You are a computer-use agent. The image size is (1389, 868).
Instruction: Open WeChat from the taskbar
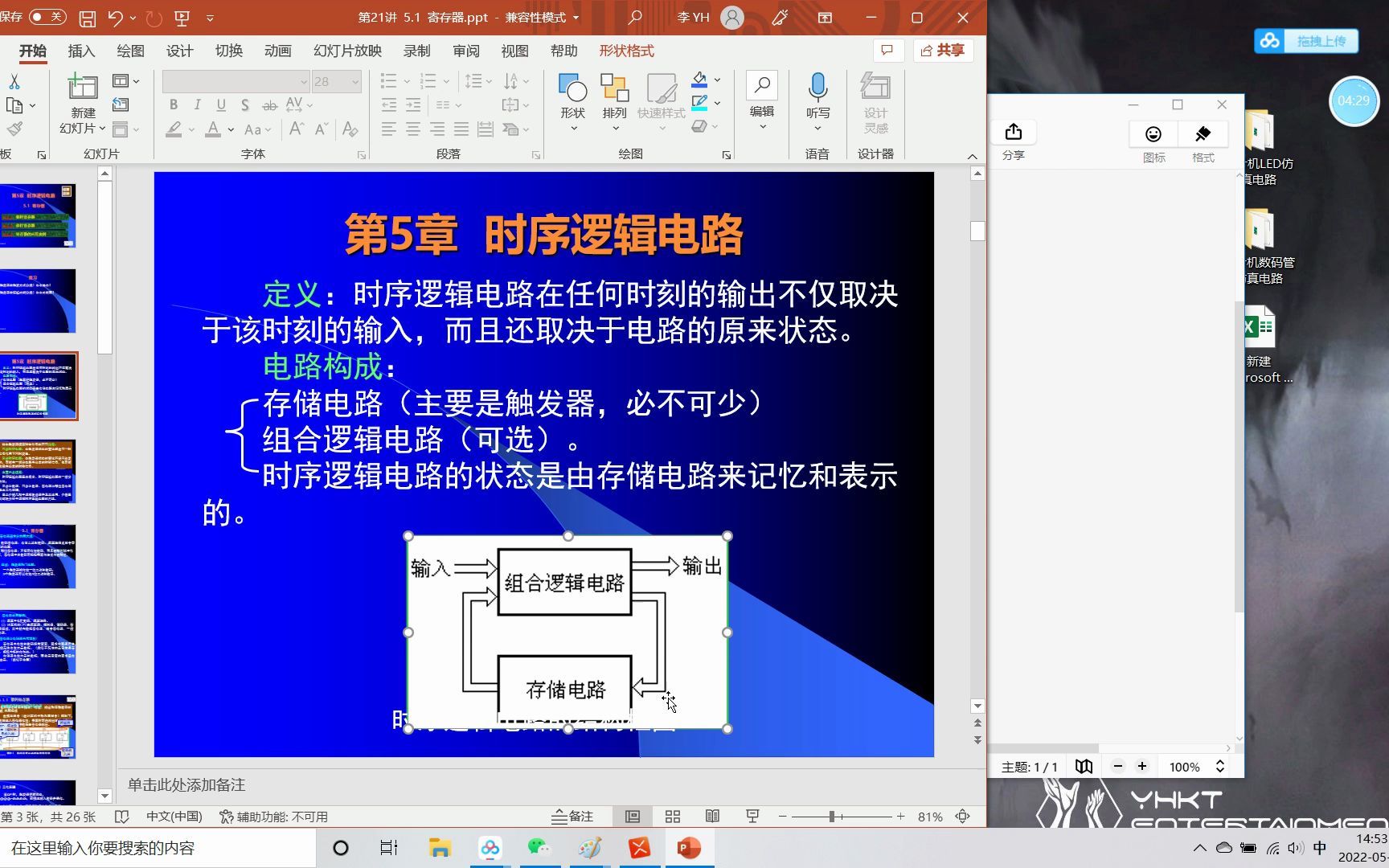(539, 848)
